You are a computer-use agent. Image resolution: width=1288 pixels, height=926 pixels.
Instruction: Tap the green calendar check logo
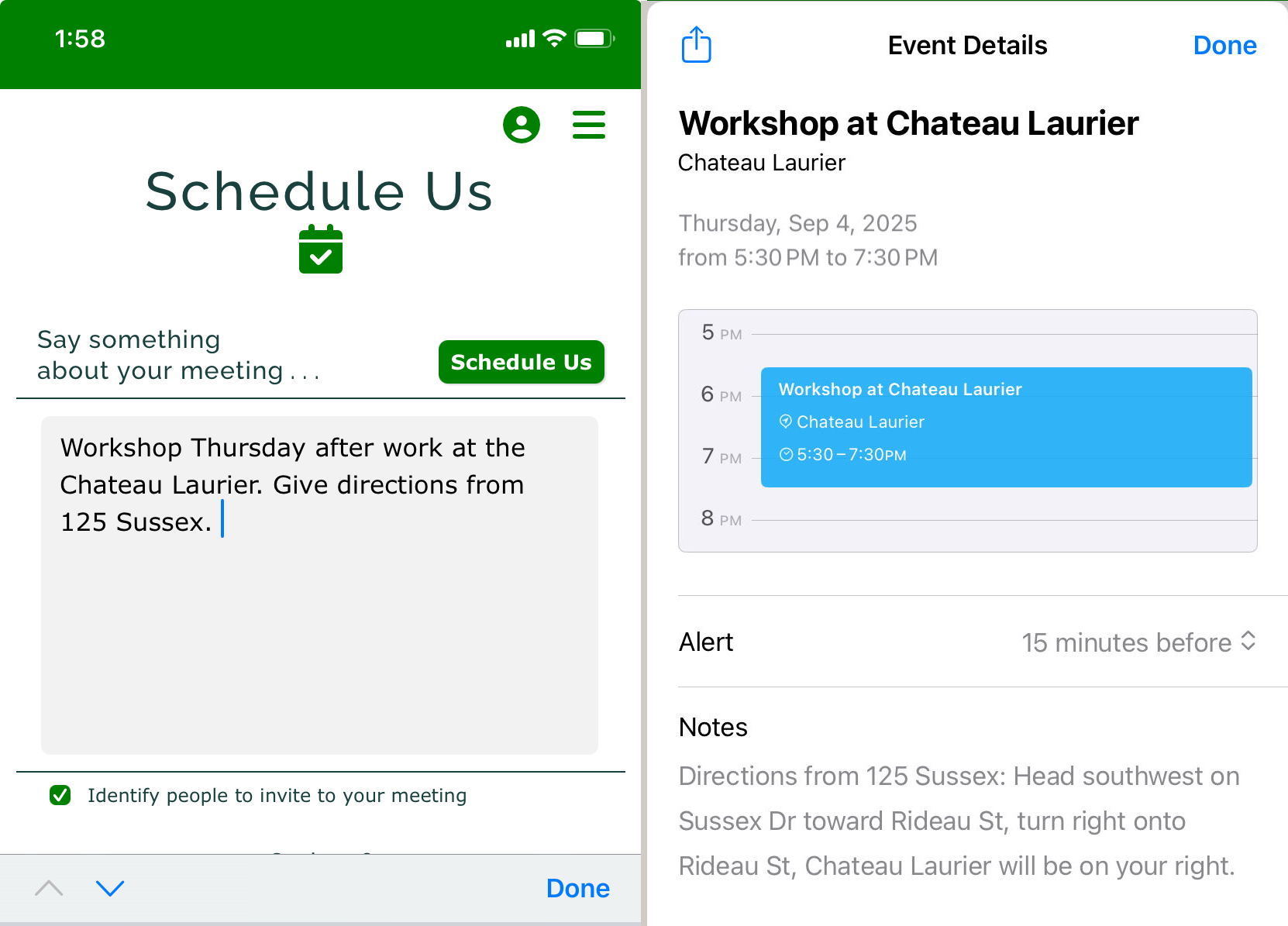click(320, 250)
